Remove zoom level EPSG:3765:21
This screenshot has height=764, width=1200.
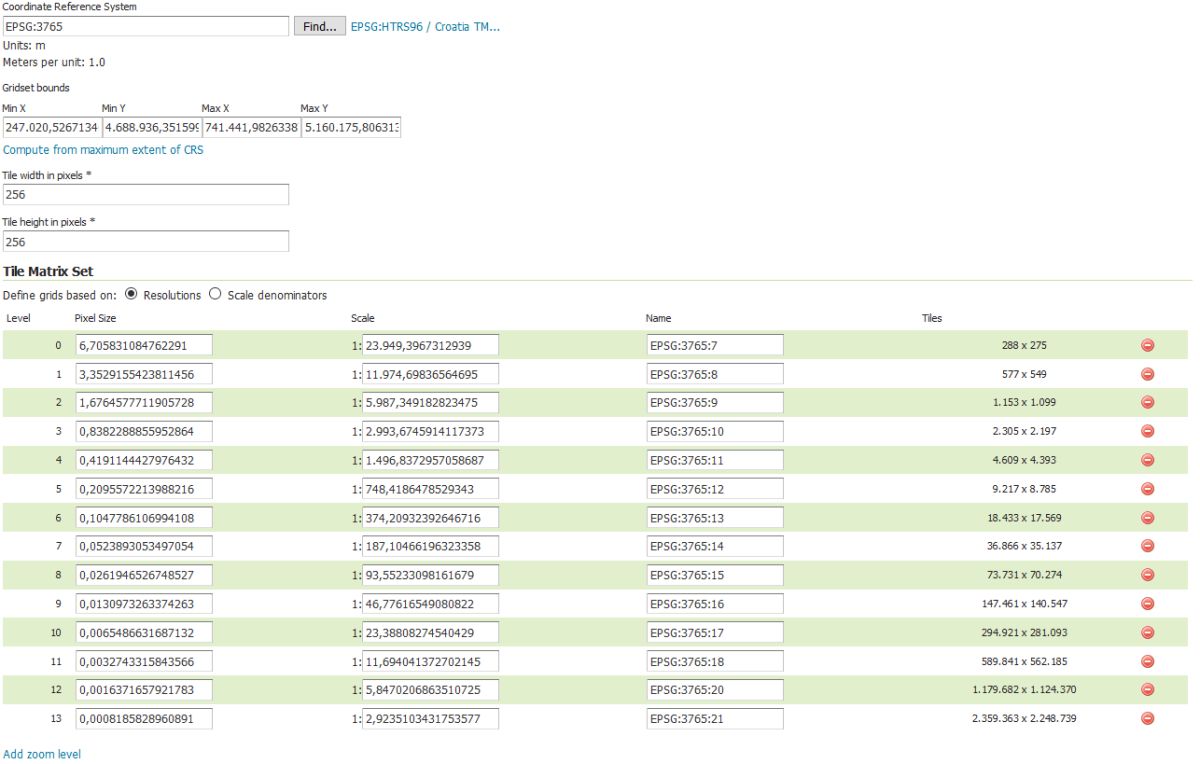pyautogui.click(x=1147, y=718)
